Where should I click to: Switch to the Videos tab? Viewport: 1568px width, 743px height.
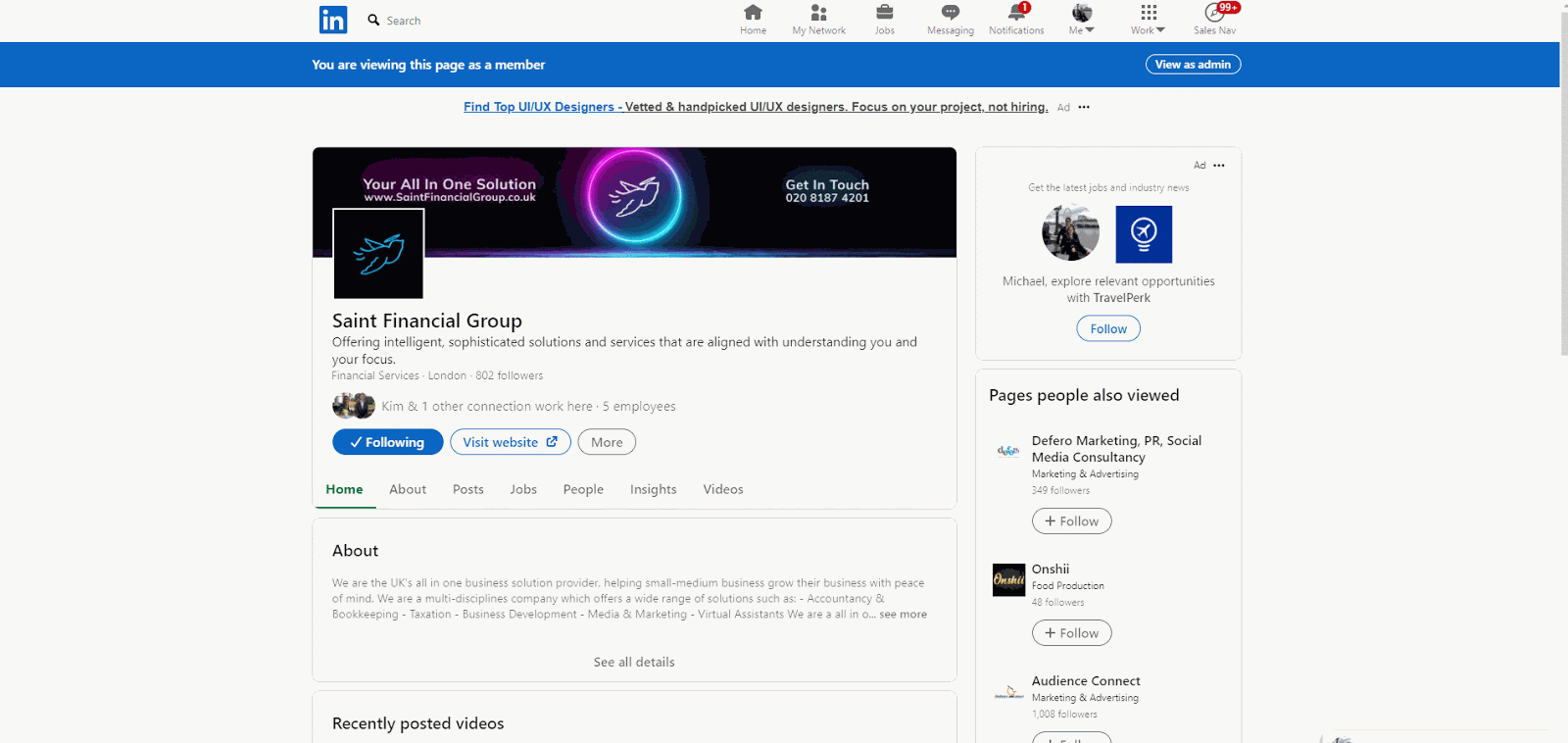coord(723,489)
